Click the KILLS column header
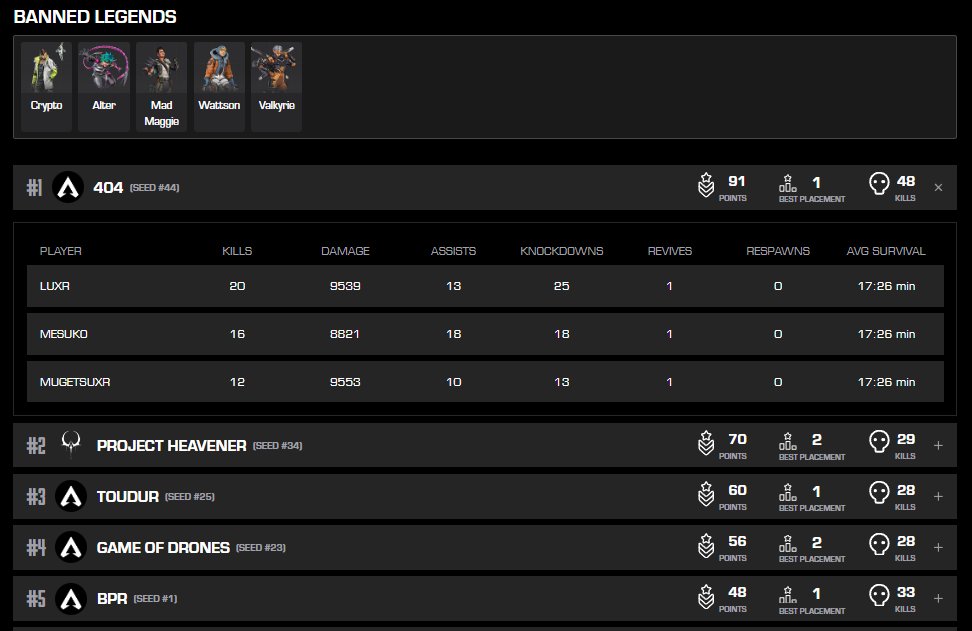972x631 pixels. pyautogui.click(x=237, y=250)
